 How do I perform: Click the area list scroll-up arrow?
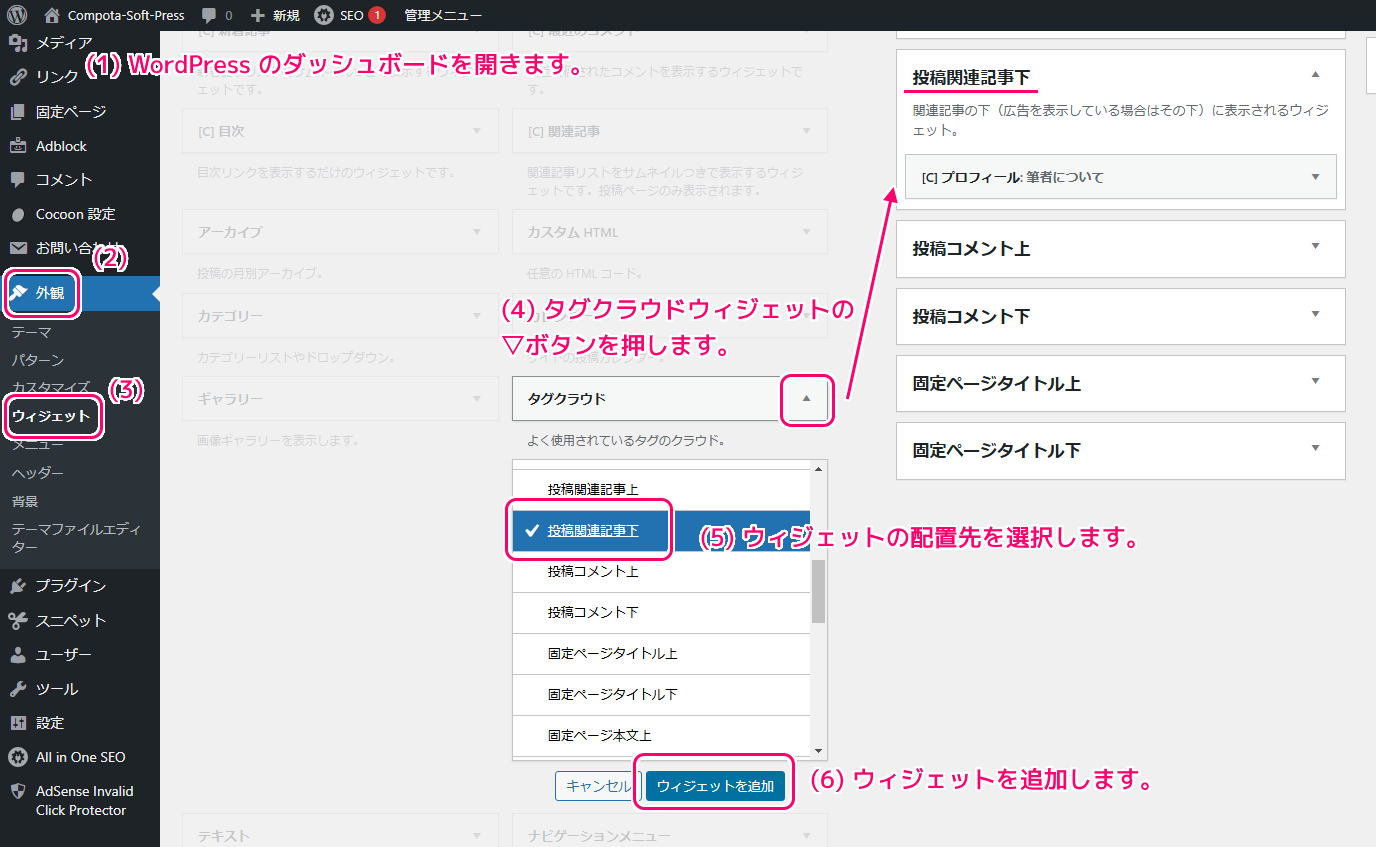click(x=818, y=469)
